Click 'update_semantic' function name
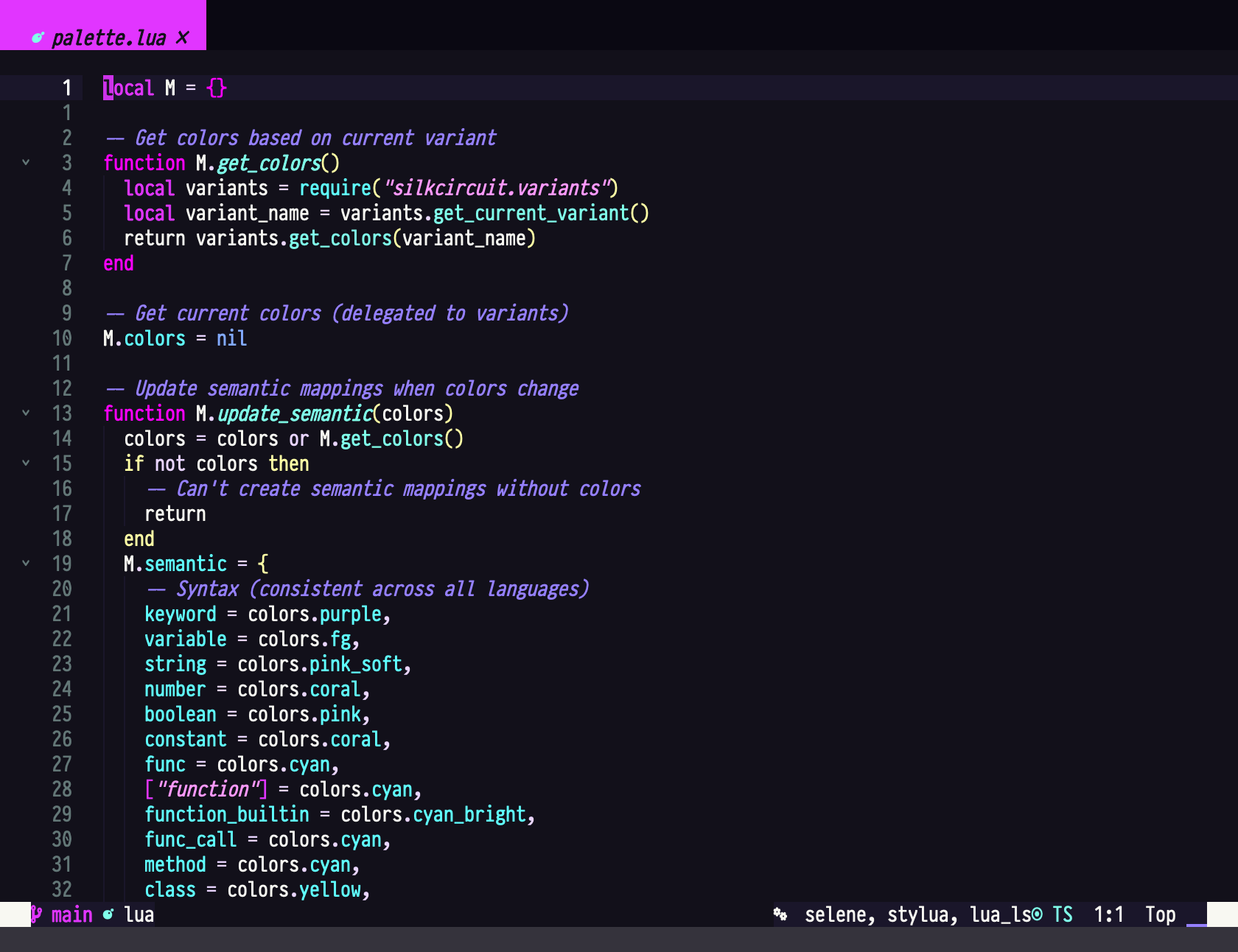Screen dimensions: 1238x952 point(295,413)
